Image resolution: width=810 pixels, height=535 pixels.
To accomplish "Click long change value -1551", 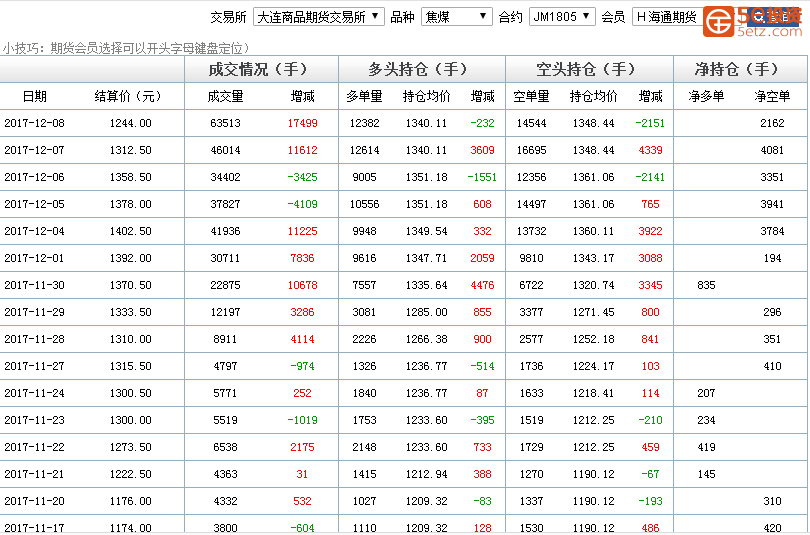I will 482,177.
